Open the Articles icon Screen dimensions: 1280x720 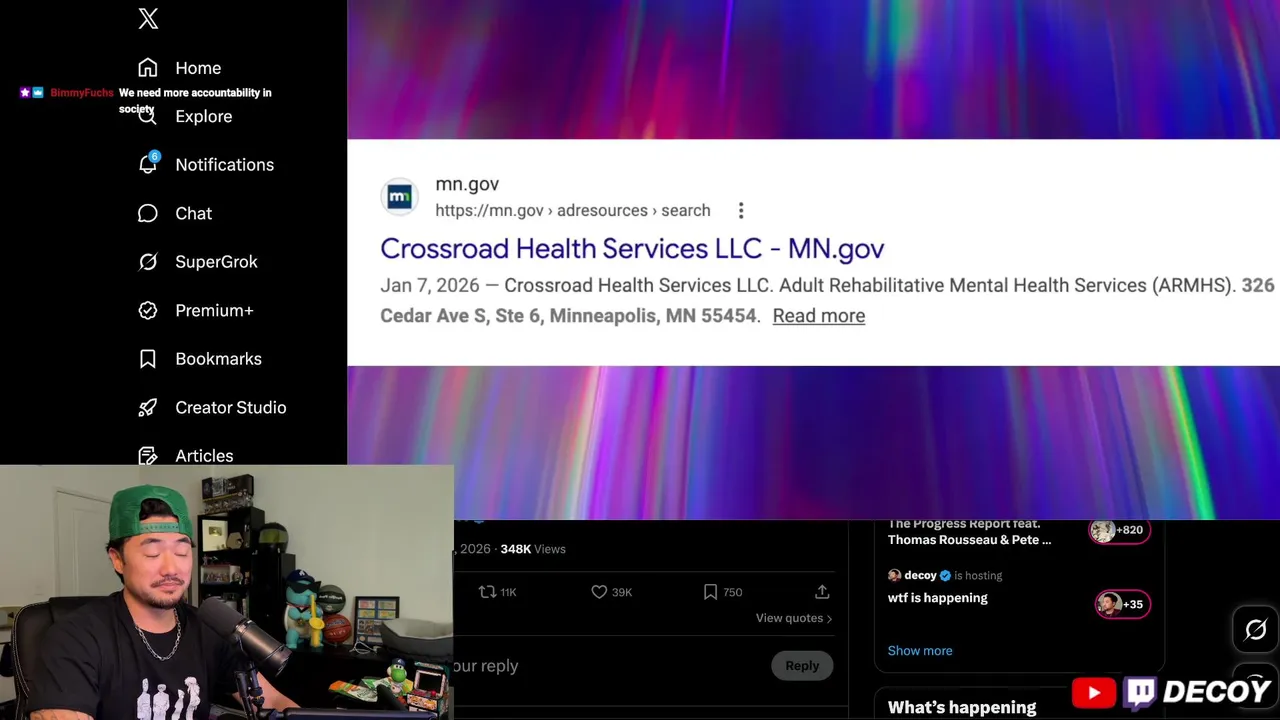148,456
